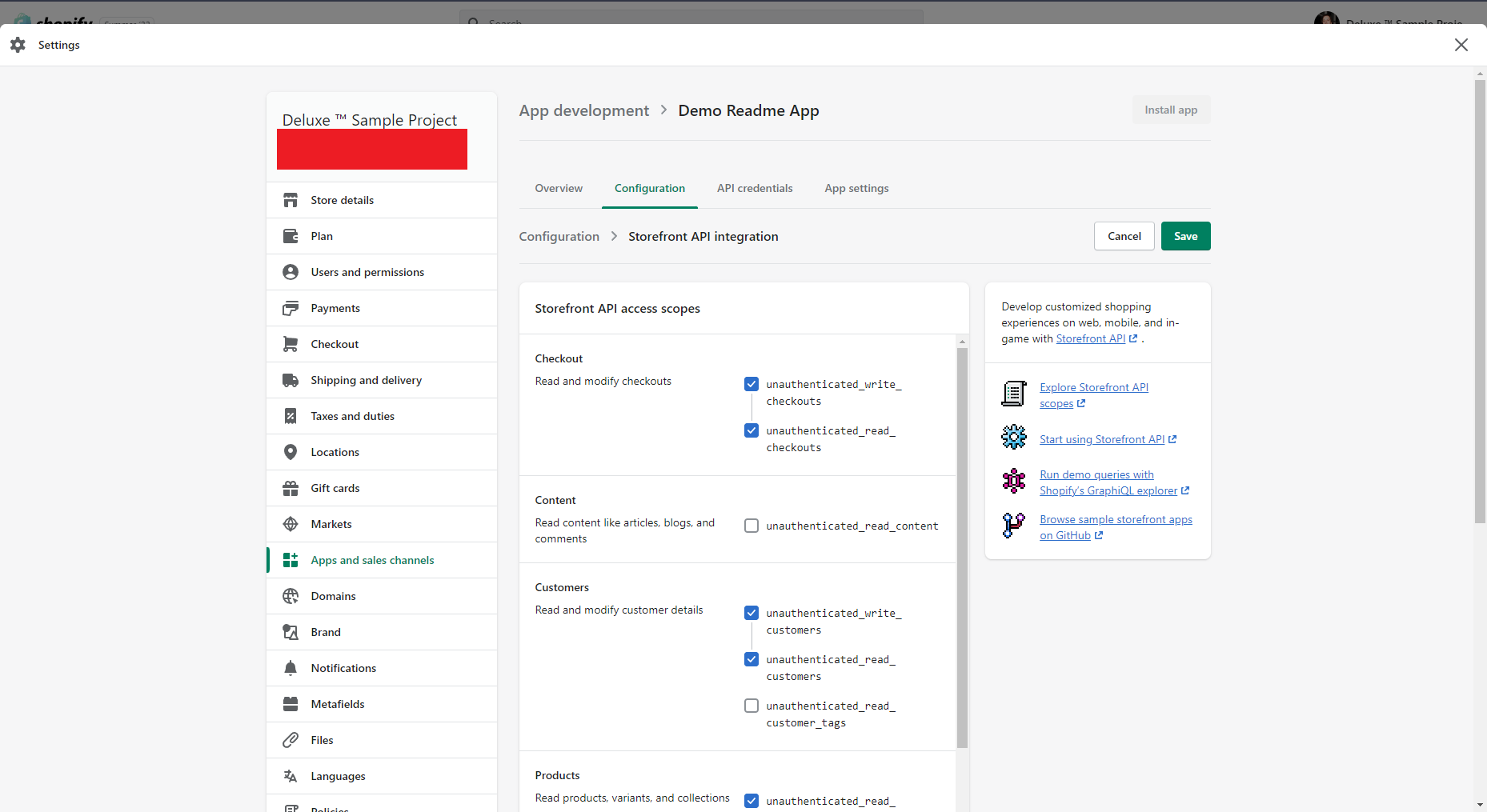
Task: Open the Overview tab
Action: (559, 188)
